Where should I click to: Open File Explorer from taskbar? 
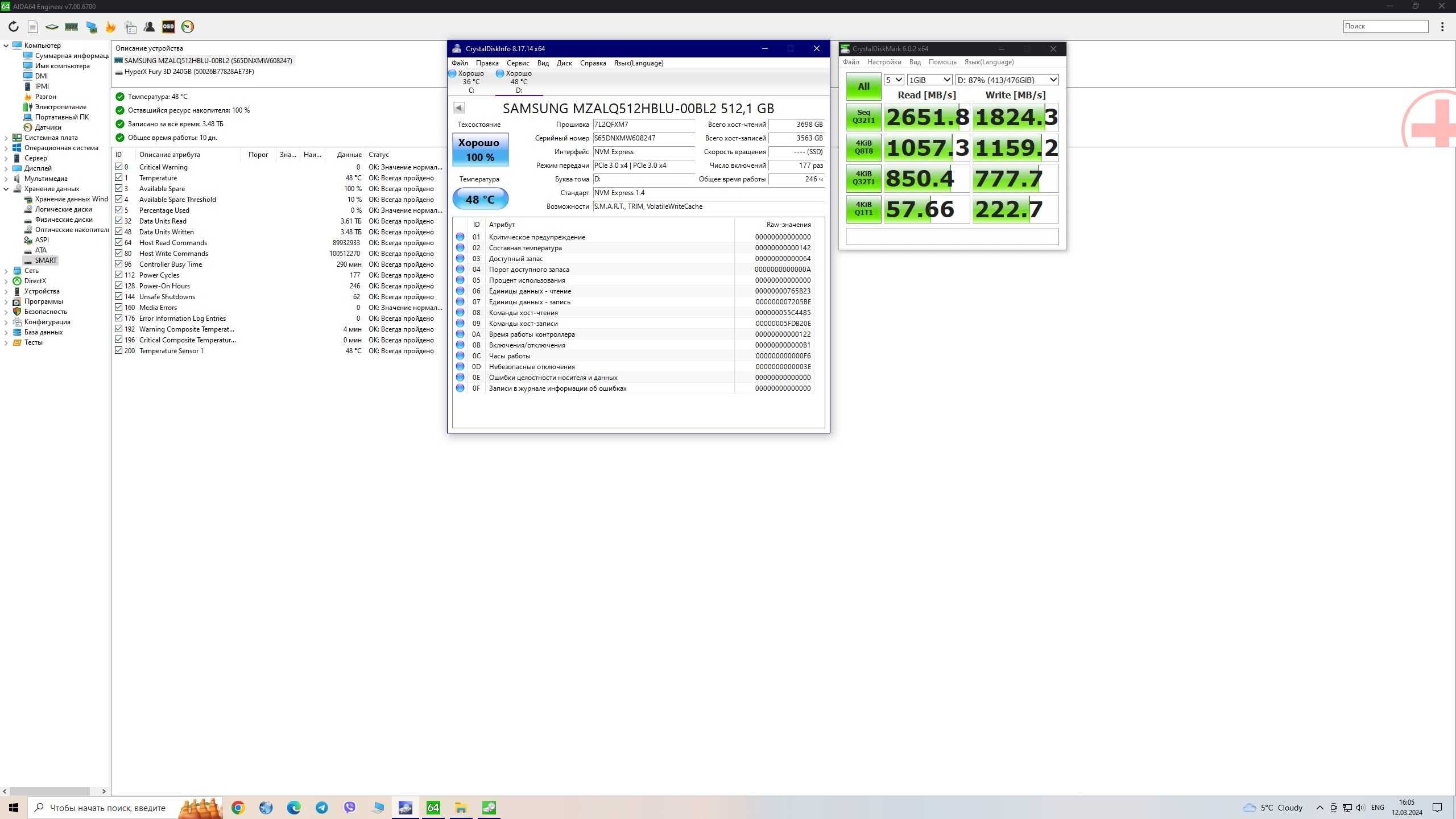point(461,808)
